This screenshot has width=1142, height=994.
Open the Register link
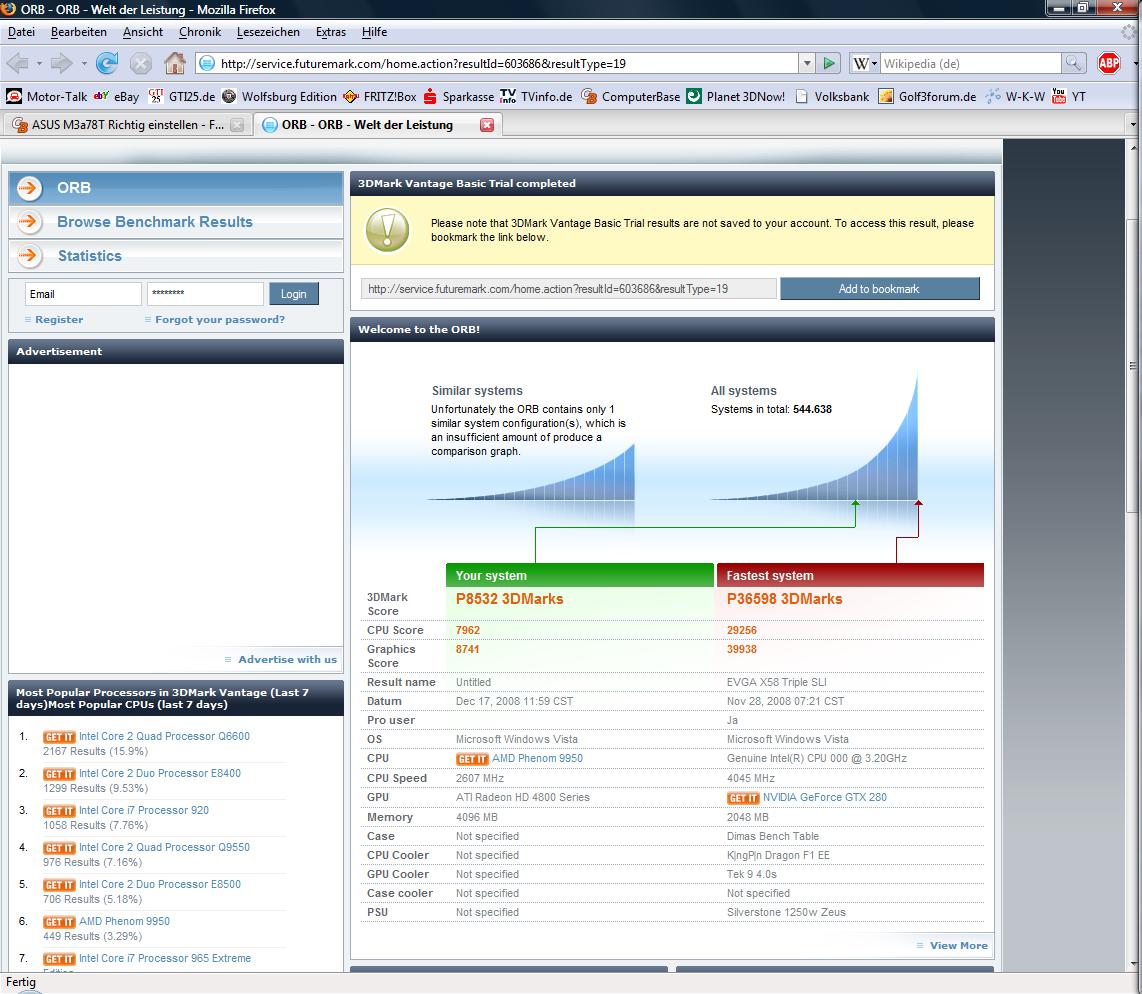[x=59, y=319]
